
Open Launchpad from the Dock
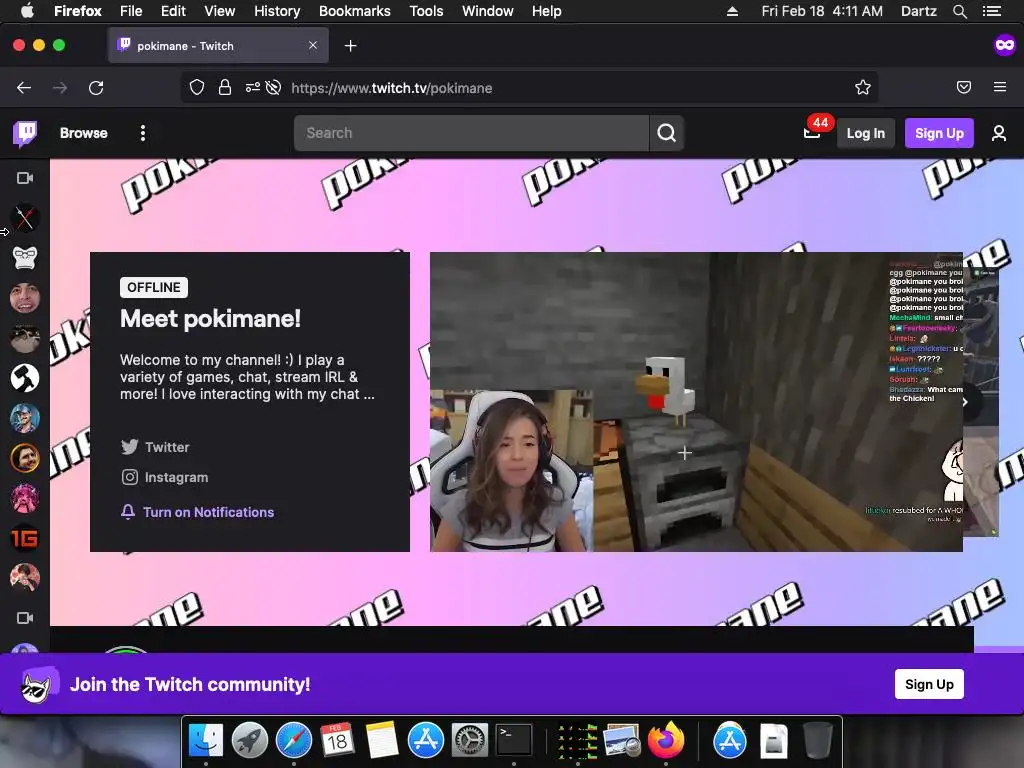[x=250, y=740]
